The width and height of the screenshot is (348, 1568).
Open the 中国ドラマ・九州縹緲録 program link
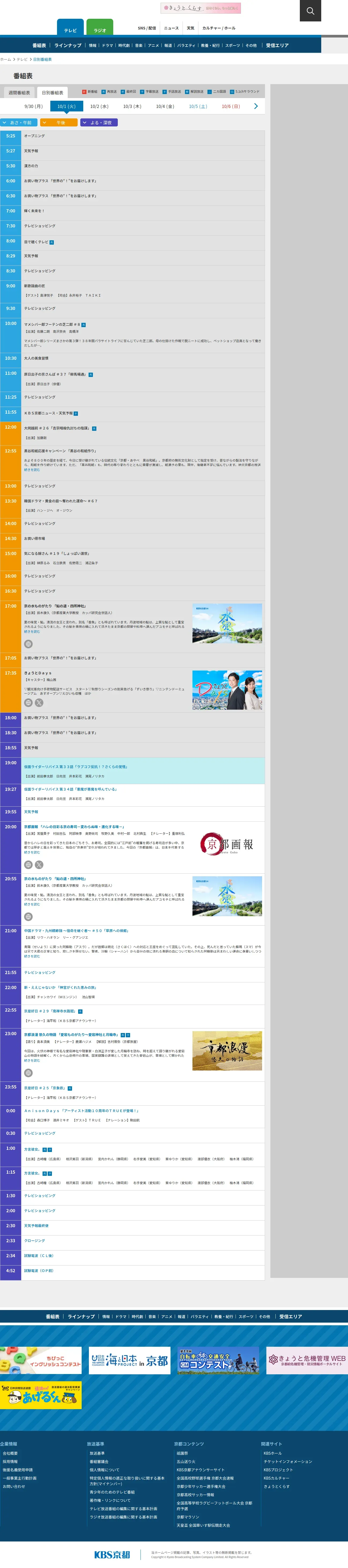point(76,931)
